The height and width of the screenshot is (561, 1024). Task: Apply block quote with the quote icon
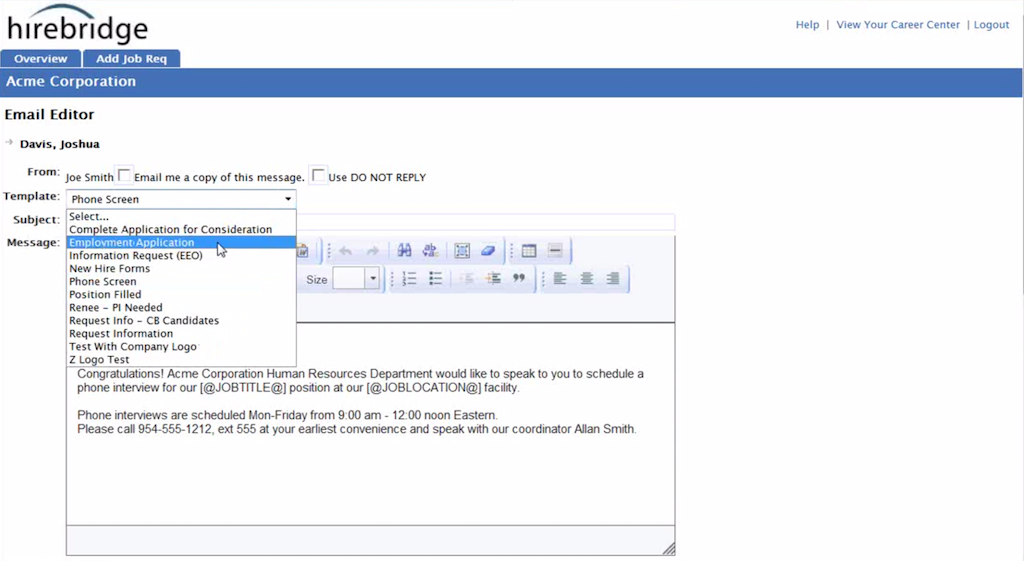(x=519, y=279)
